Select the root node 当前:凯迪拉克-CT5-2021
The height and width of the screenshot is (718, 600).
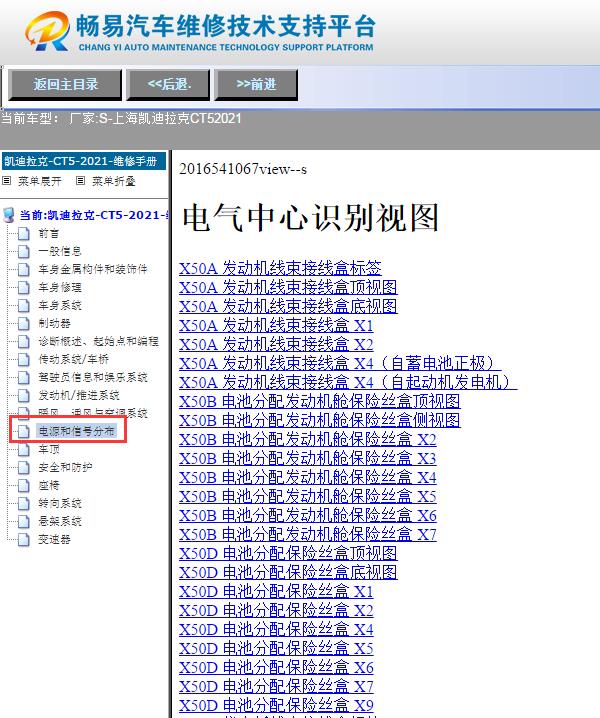point(93,215)
